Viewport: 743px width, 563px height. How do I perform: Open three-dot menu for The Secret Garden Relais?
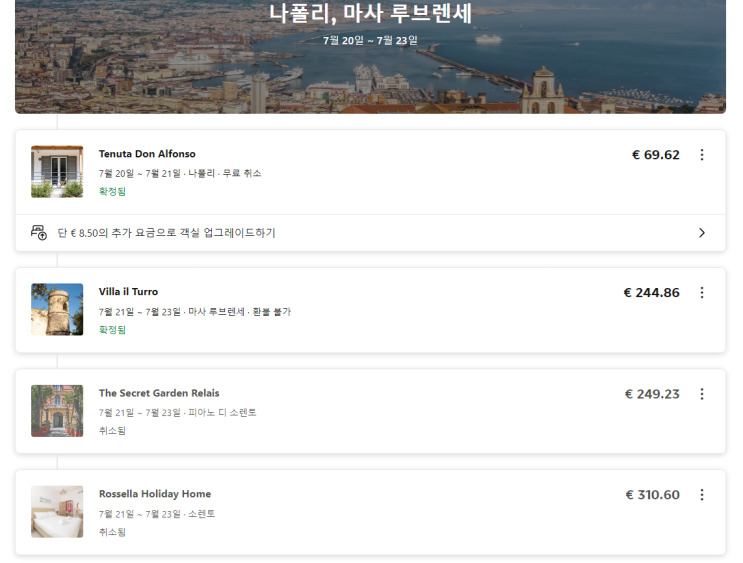701,394
